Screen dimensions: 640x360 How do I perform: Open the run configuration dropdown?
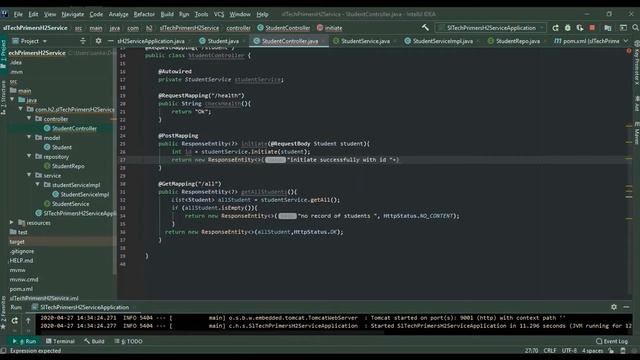pyautogui.click(x=491, y=28)
